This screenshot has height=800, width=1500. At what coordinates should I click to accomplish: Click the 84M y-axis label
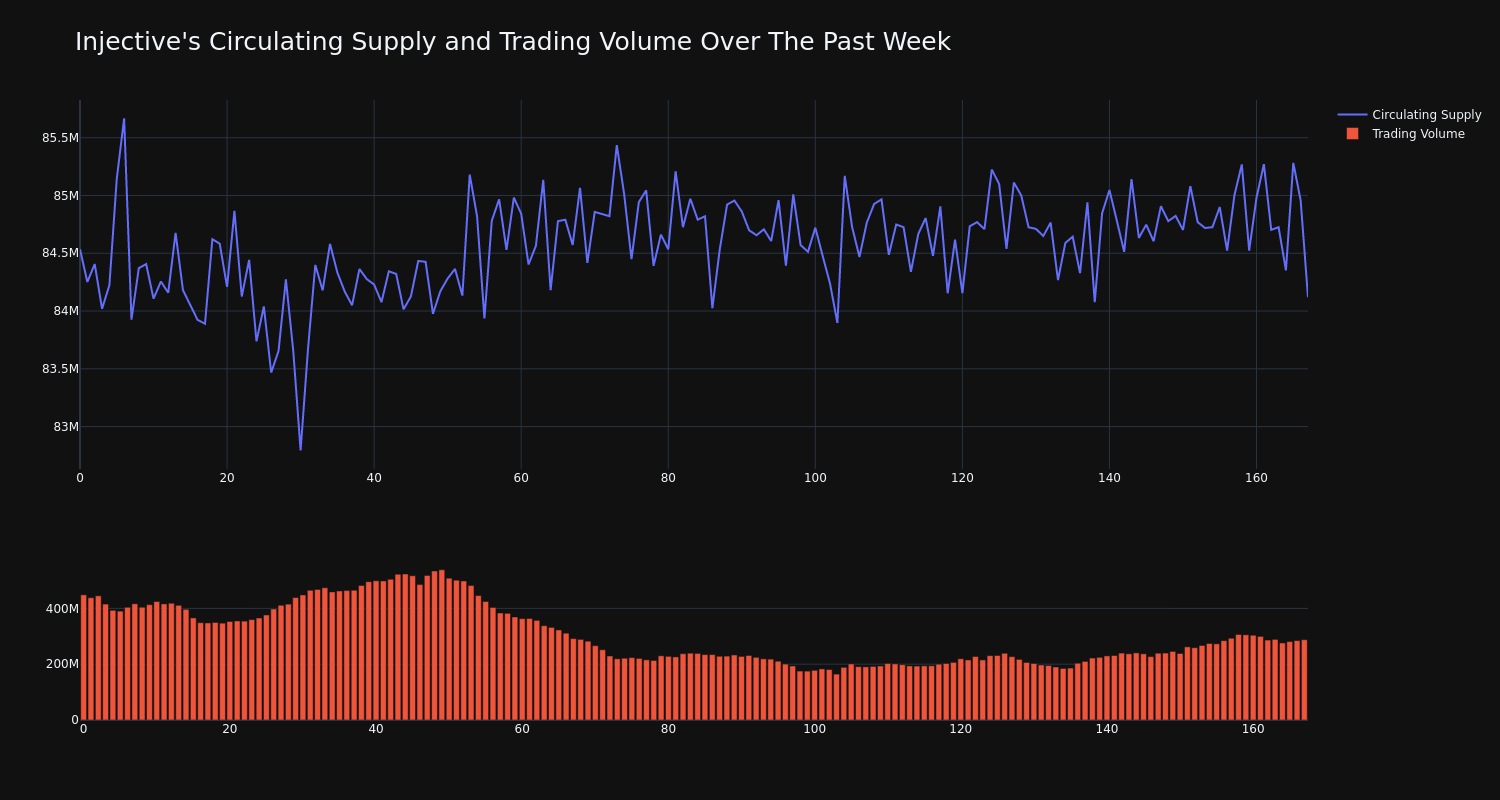pos(66,311)
